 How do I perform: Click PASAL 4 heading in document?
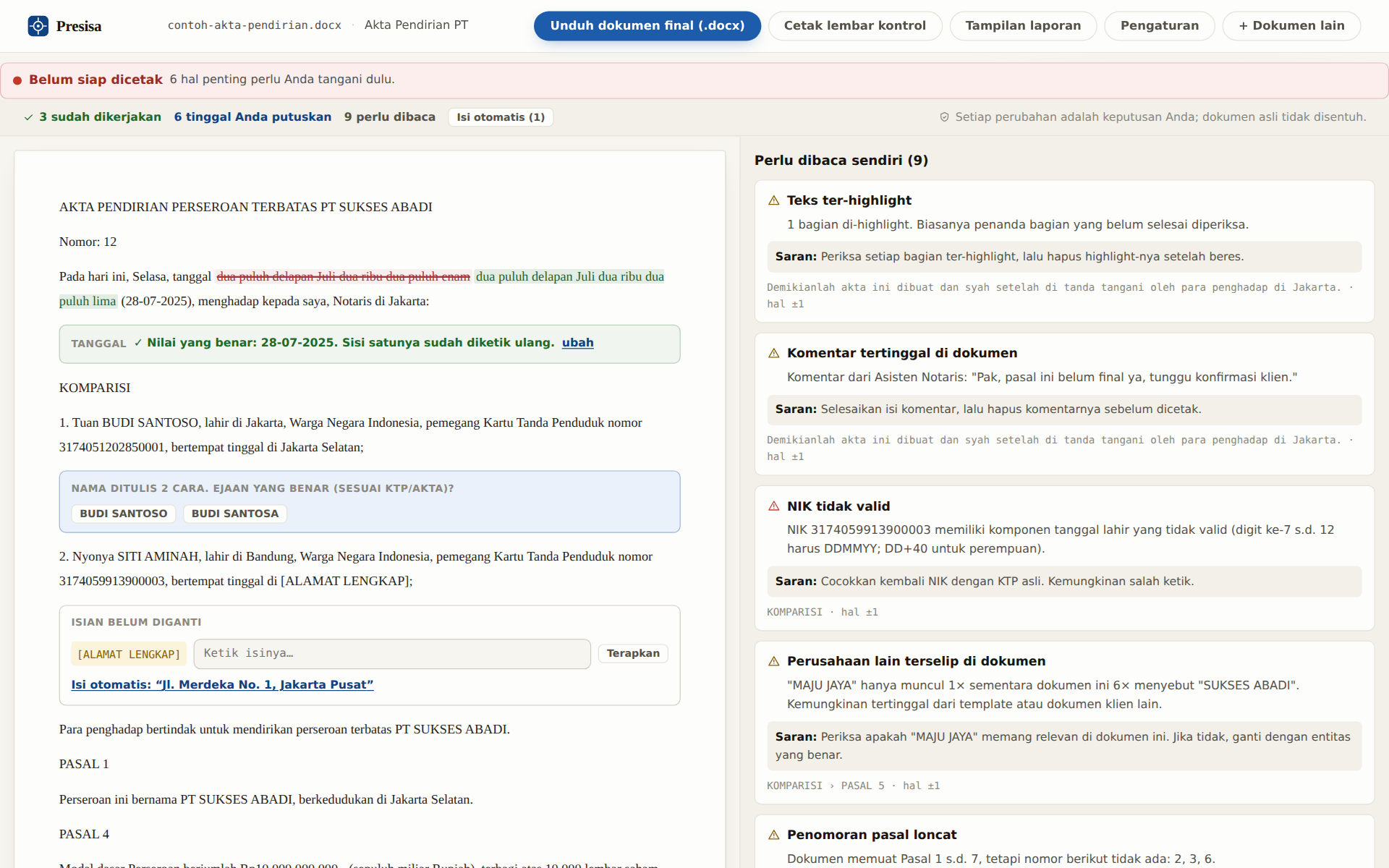point(84,834)
